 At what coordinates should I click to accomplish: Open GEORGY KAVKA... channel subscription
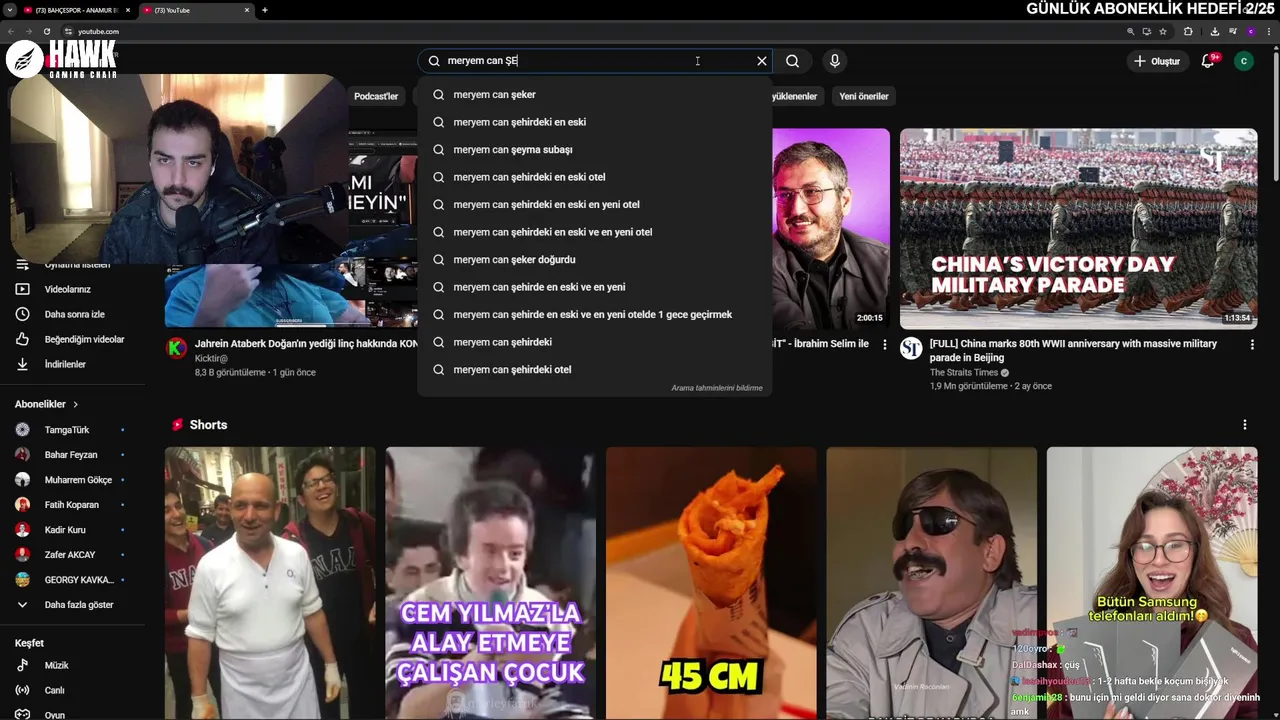(79, 580)
